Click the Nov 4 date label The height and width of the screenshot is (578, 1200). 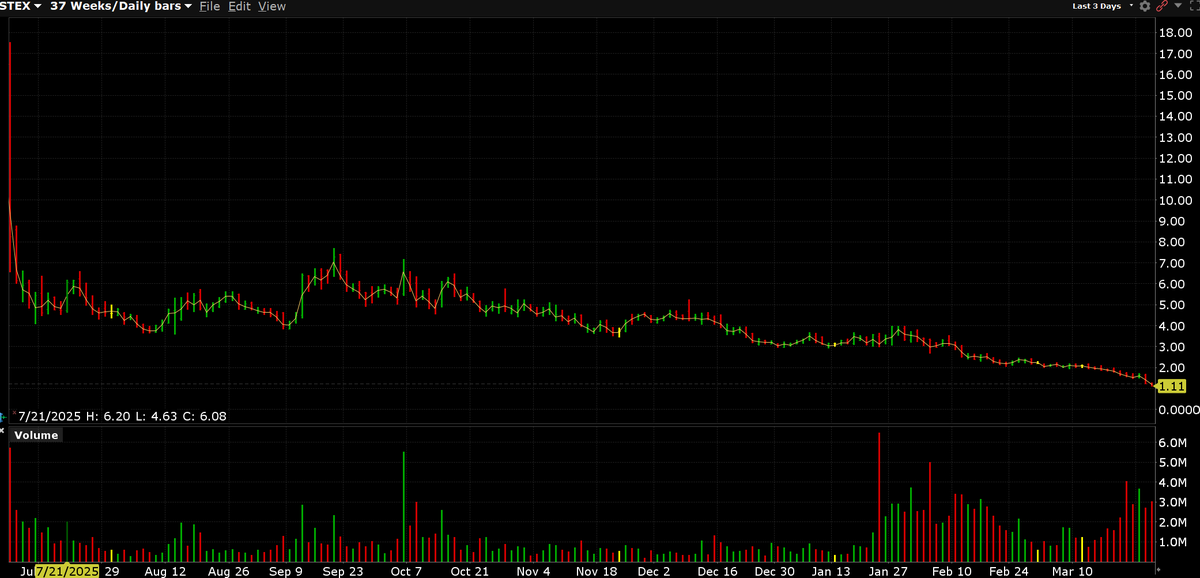tap(533, 572)
